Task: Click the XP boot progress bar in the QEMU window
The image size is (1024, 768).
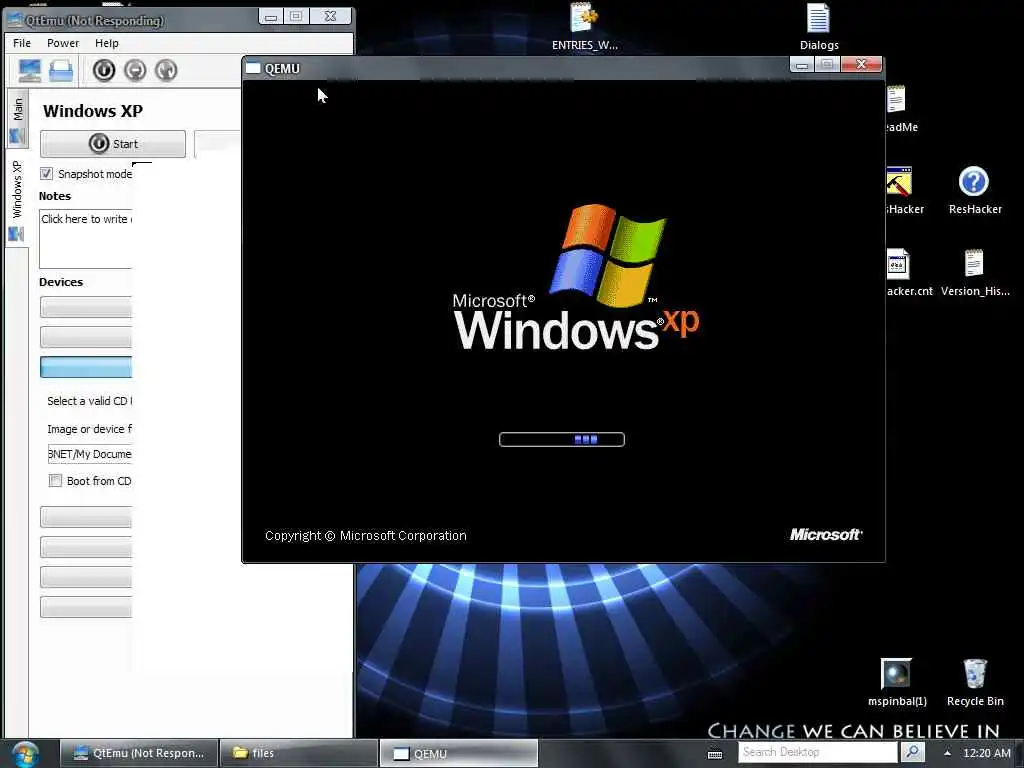Action: pos(562,440)
